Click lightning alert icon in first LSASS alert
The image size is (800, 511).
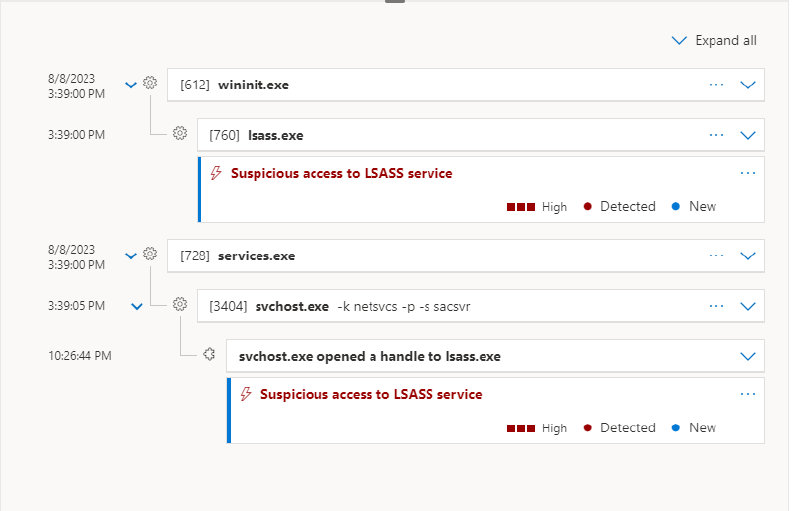[216, 173]
